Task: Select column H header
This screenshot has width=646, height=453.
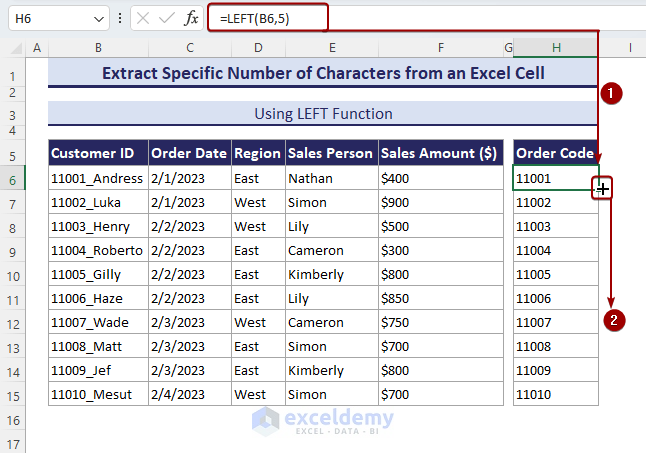Action: [556, 48]
